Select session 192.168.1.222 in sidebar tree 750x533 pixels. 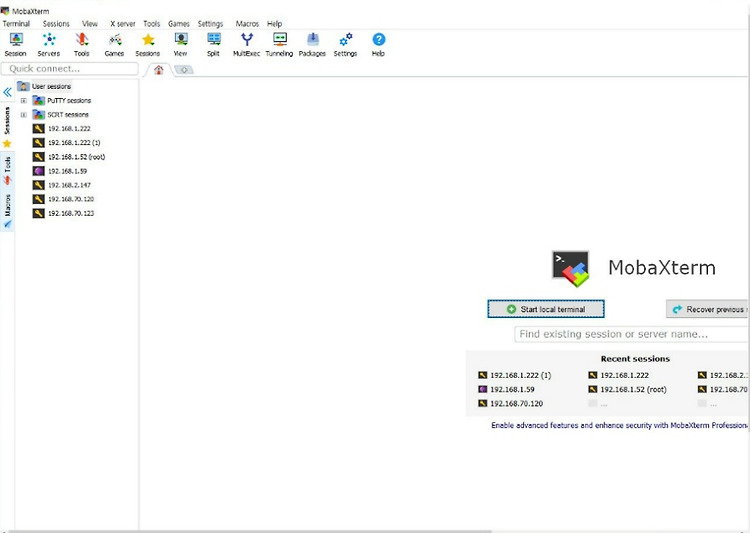[x=69, y=129]
